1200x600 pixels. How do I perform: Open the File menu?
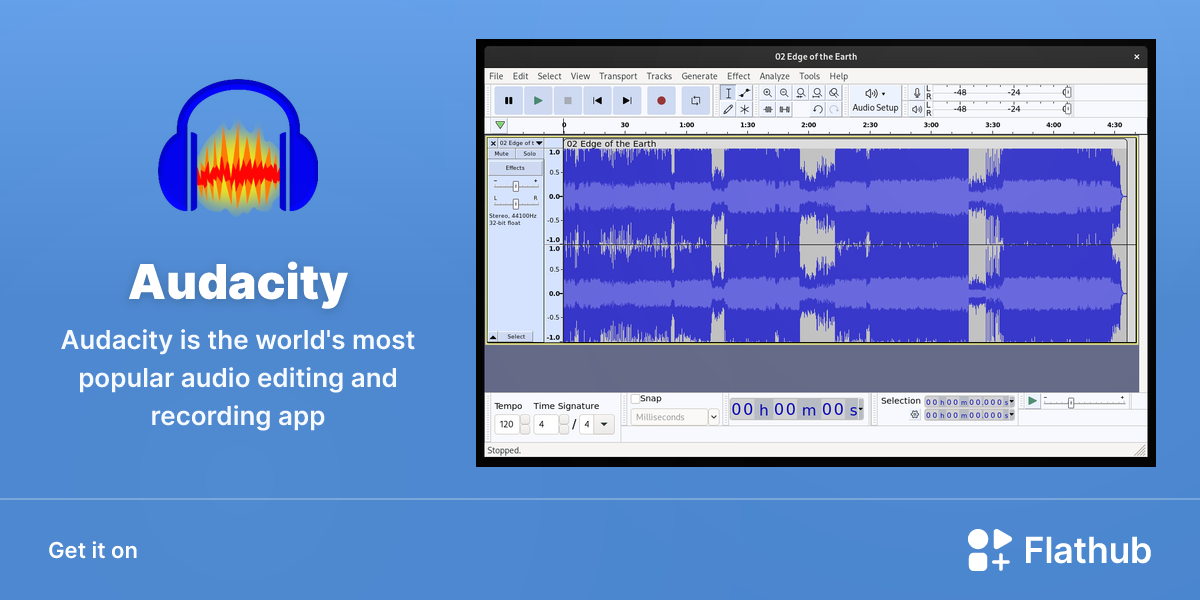496,76
